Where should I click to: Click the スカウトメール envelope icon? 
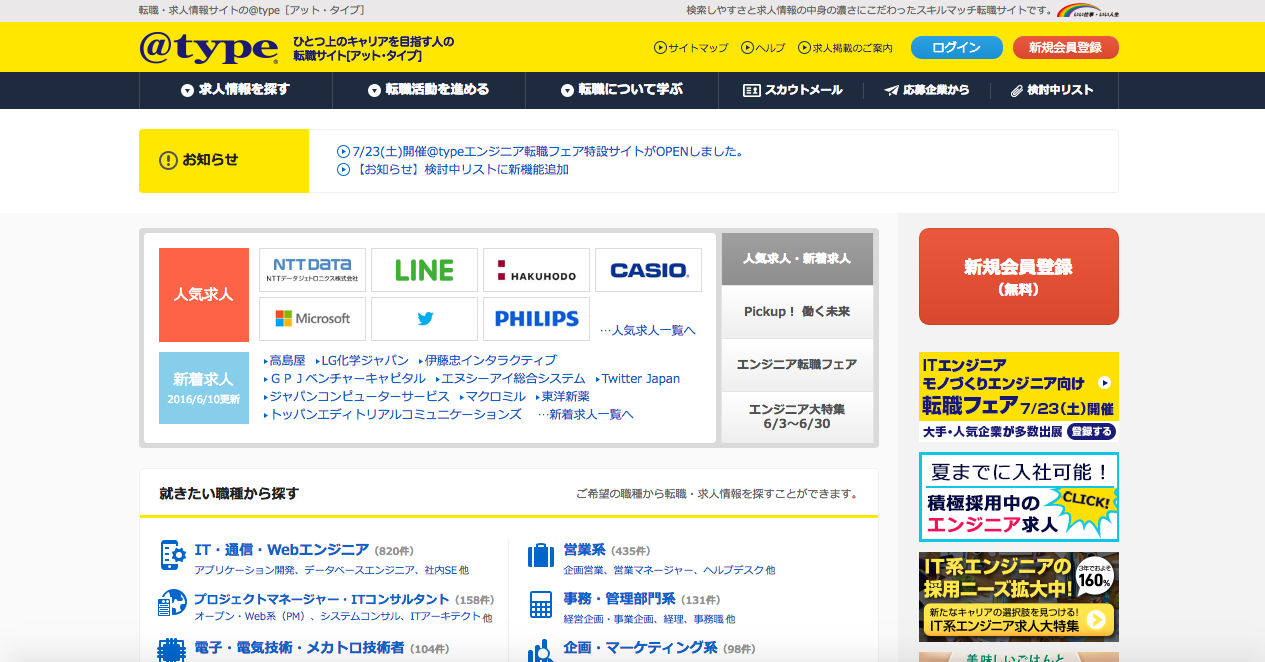pos(752,90)
